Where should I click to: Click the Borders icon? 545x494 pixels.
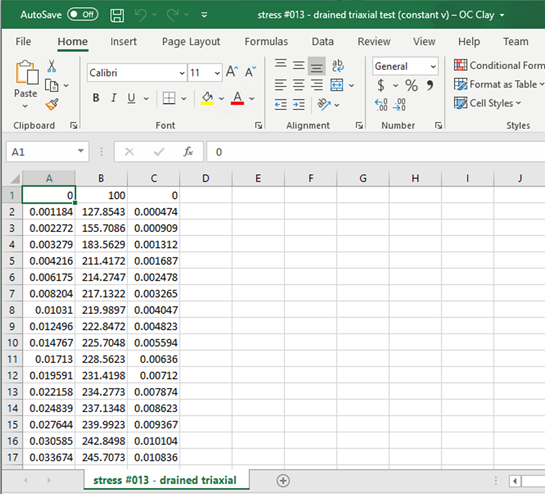[169, 98]
